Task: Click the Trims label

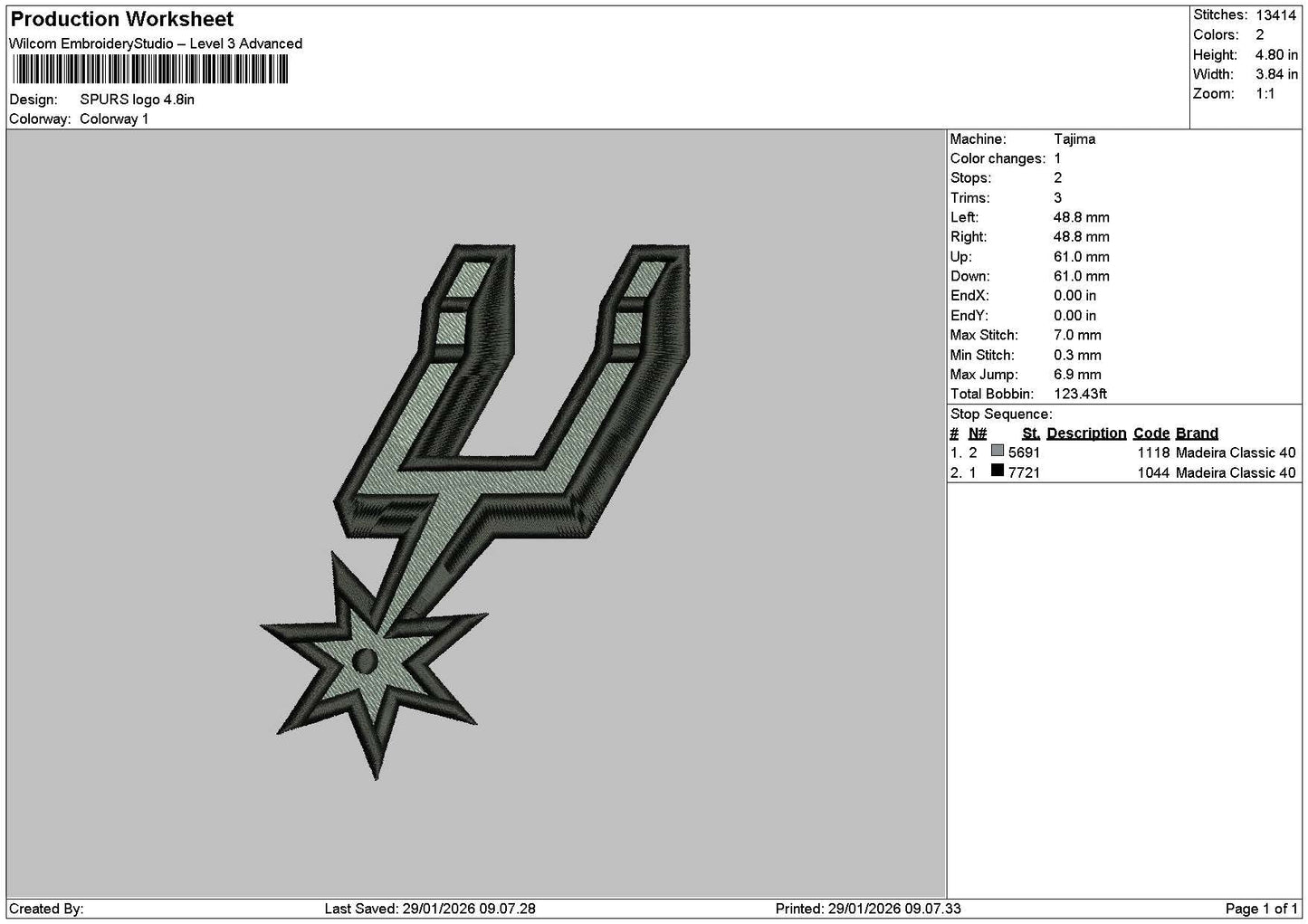Action: [x=969, y=197]
